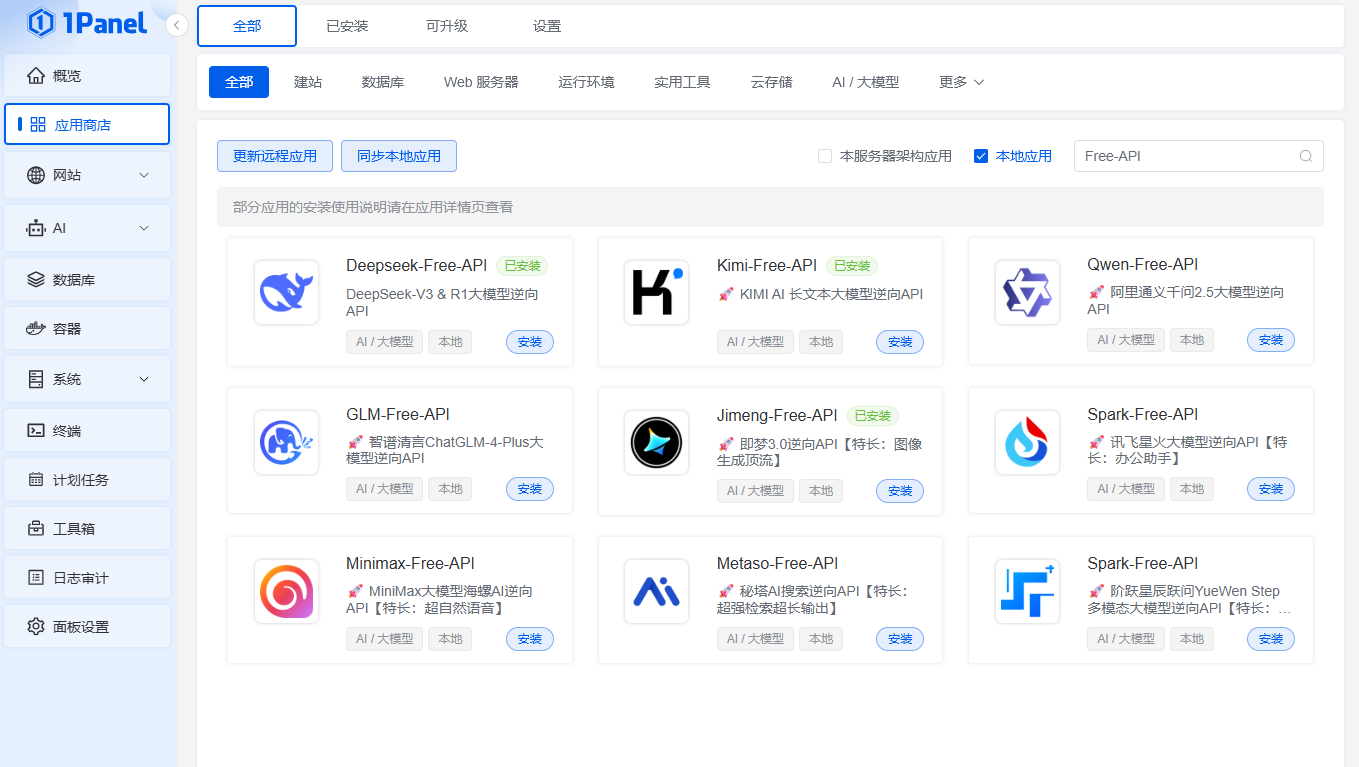Expand the 更多 category dropdown
Viewport: 1359px width, 767px height.
point(961,82)
